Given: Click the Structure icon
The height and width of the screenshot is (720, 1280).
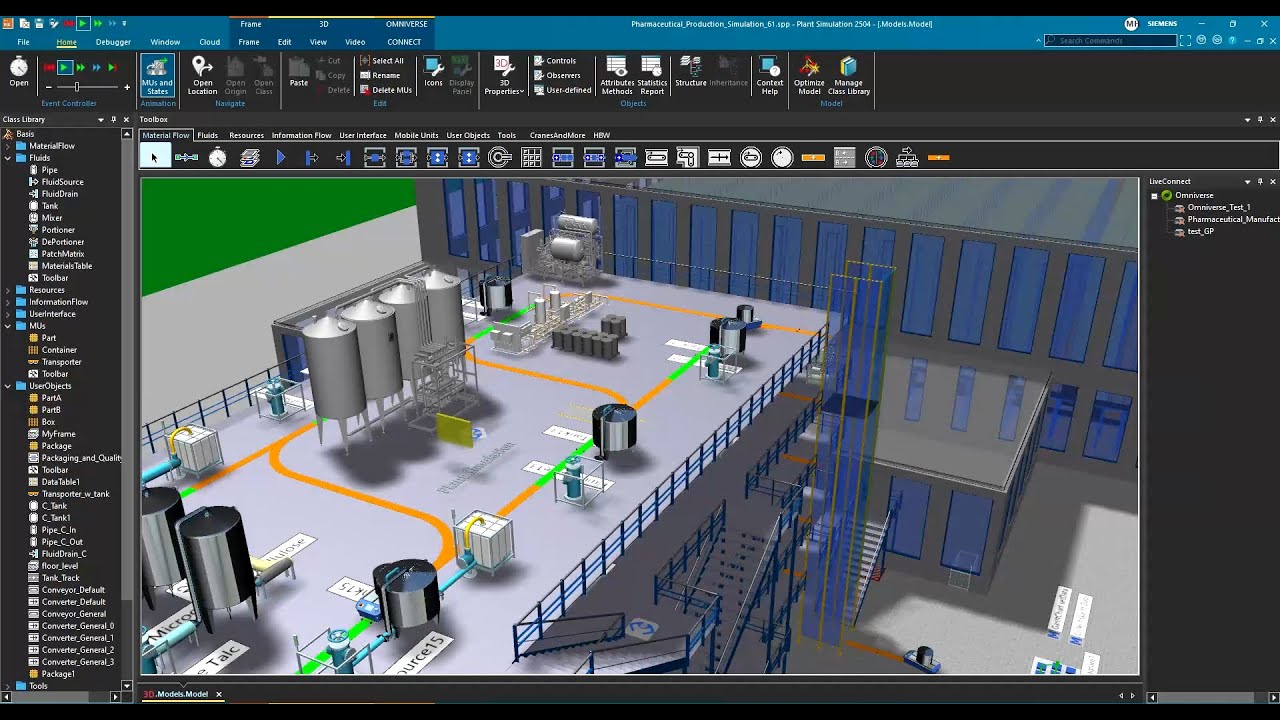Looking at the screenshot, I should (690, 72).
